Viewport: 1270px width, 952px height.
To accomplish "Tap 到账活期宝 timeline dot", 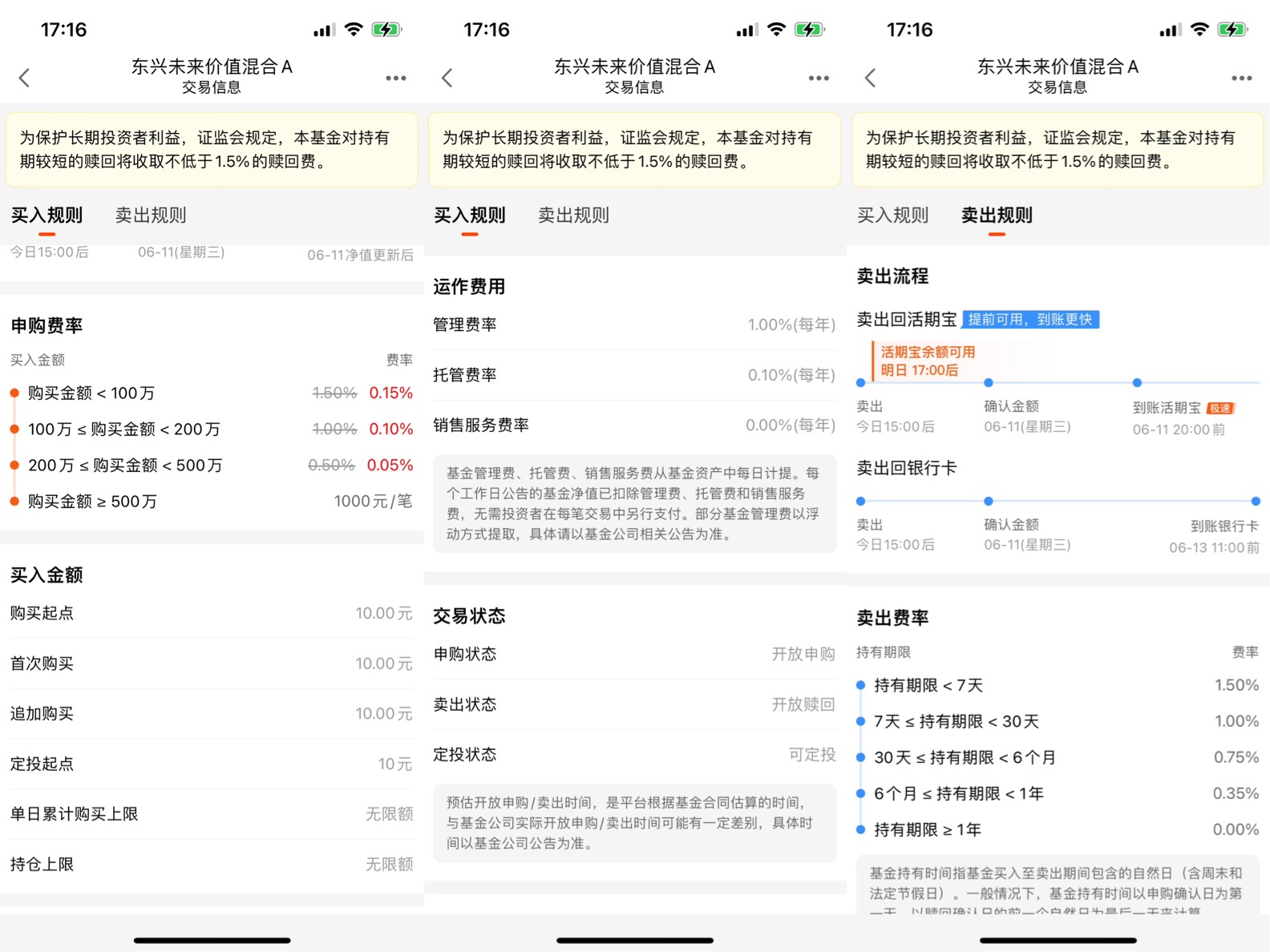I will click(1137, 383).
